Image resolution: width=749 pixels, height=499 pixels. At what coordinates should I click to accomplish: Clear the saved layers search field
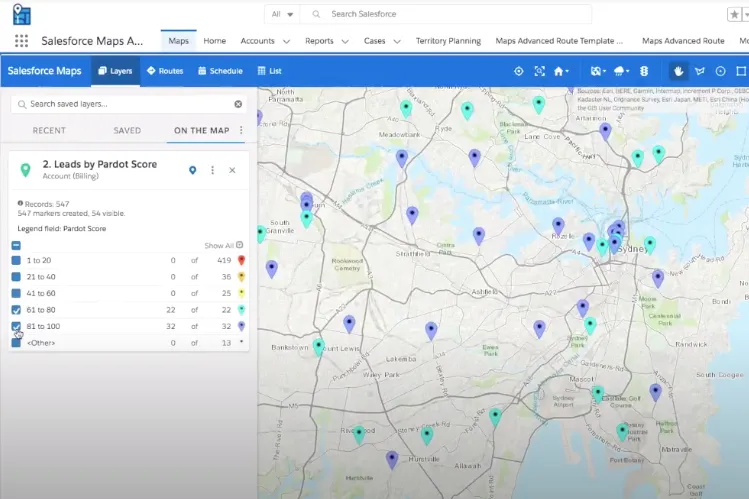[238, 104]
